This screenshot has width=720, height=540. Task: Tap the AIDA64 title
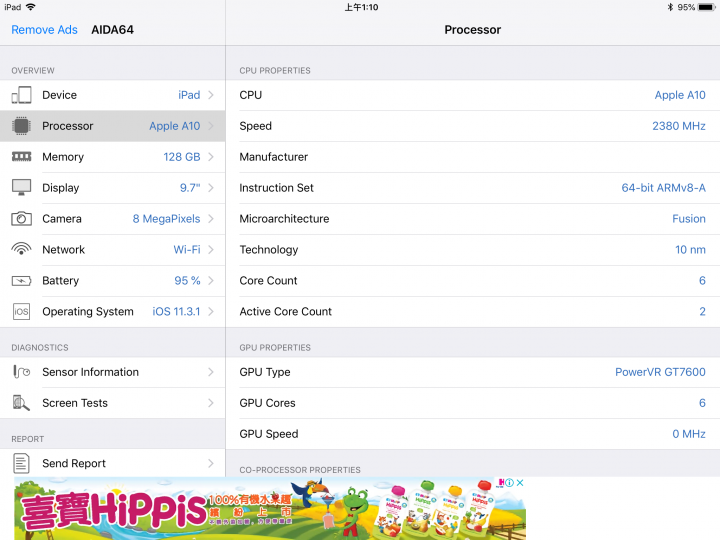(112, 30)
